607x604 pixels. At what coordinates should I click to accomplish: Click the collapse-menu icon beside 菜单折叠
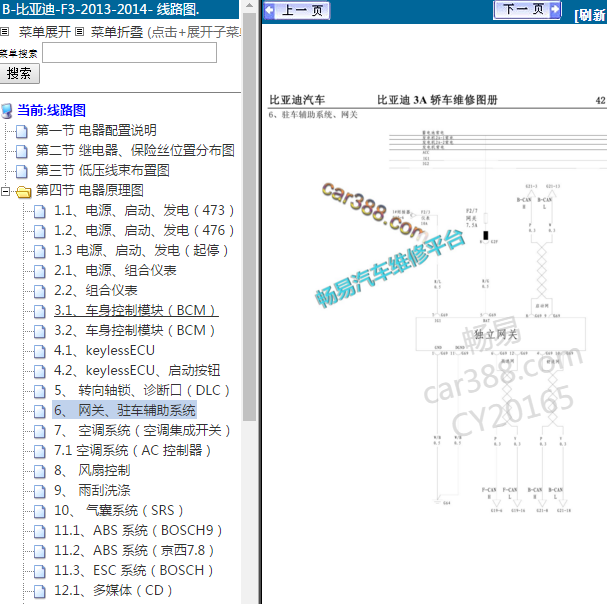point(79,32)
